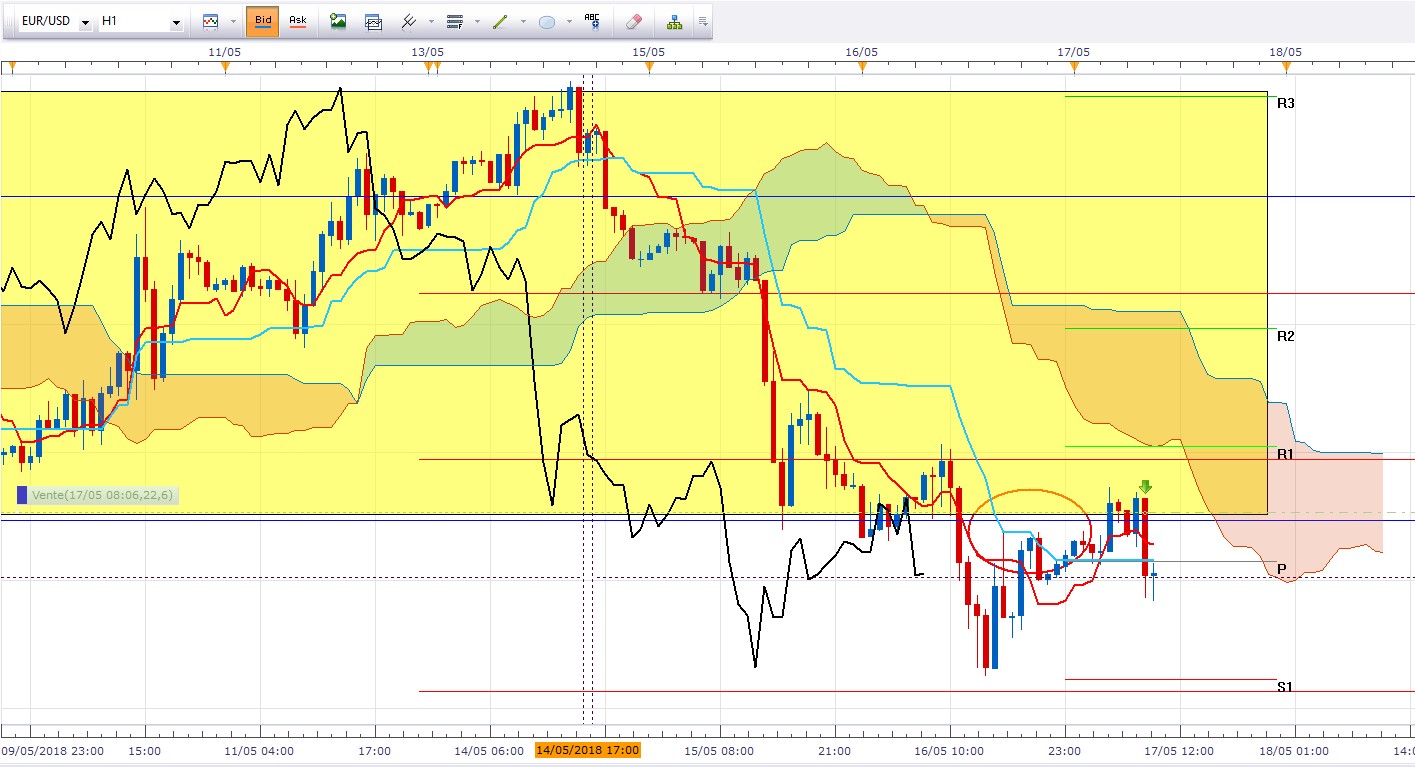Click the orange marker under the 17/05 date
The height and width of the screenshot is (767, 1415).
pyautogui.click(x=1075, y=67)
